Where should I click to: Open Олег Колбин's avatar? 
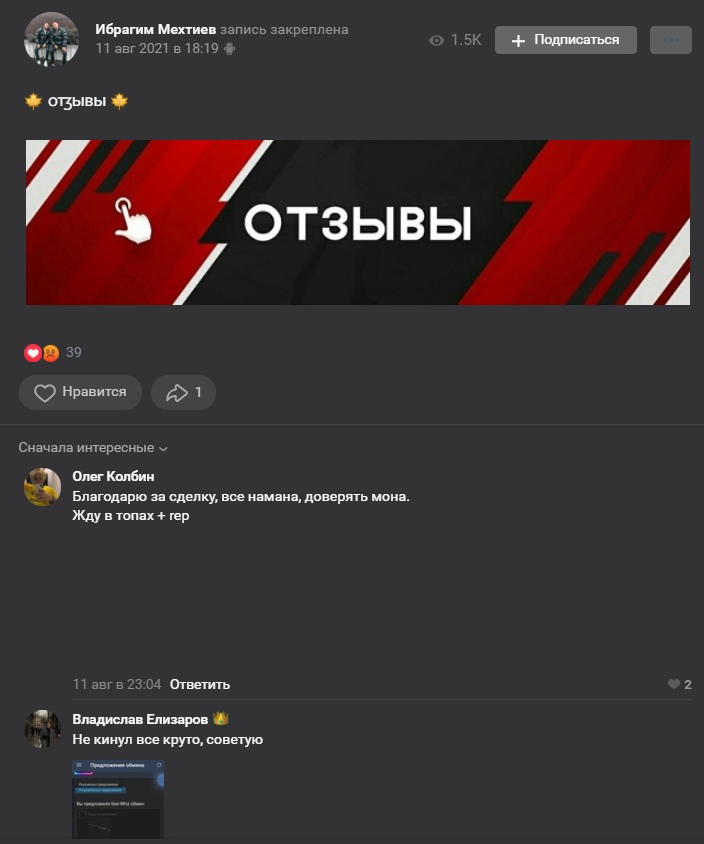(x=43, y=487)
